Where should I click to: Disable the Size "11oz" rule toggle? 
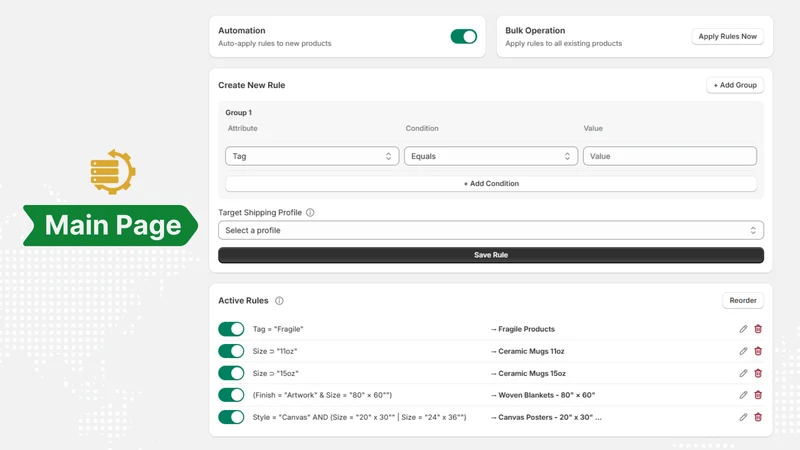coord(231,351)
